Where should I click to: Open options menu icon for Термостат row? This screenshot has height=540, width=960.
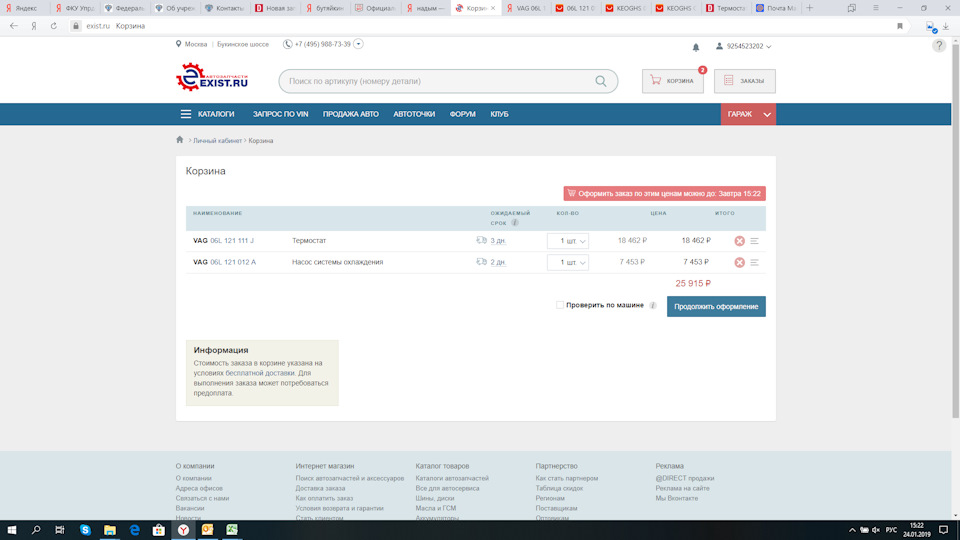pos(754,241)
